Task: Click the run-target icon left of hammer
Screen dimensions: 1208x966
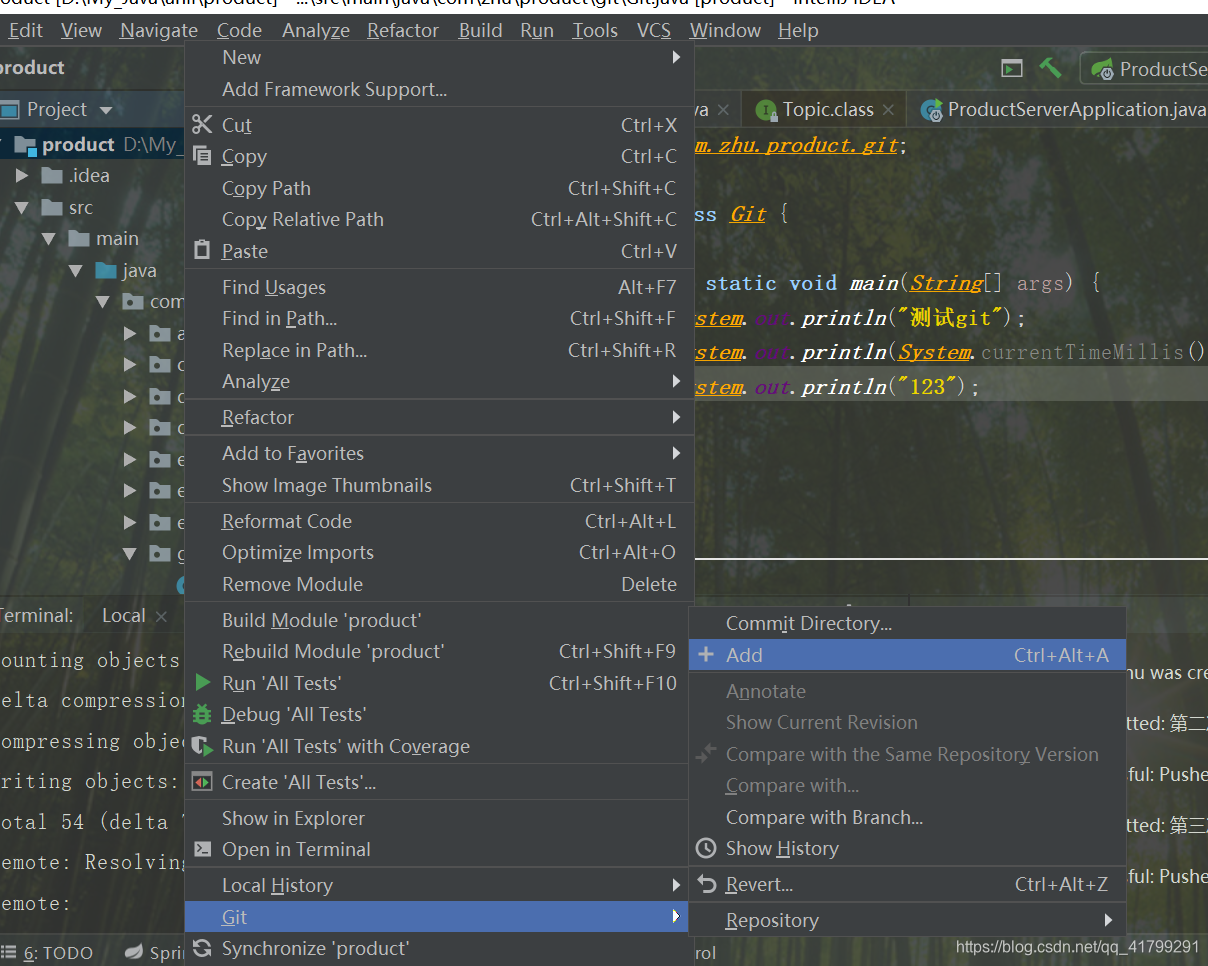Action: [x=1012, y=68]
